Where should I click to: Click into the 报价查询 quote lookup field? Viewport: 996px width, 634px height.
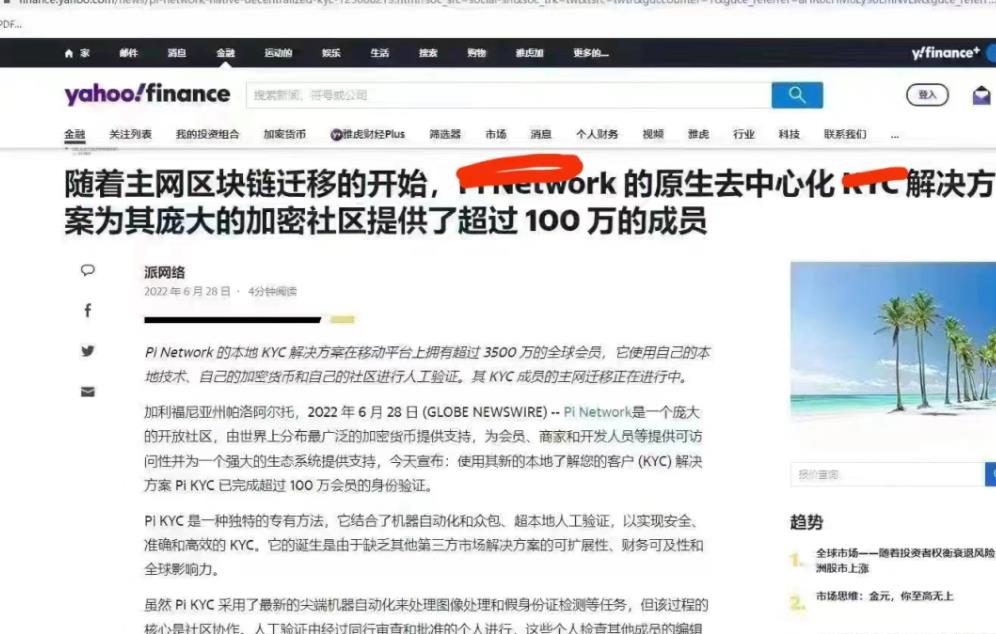click(x=887, y=475)
